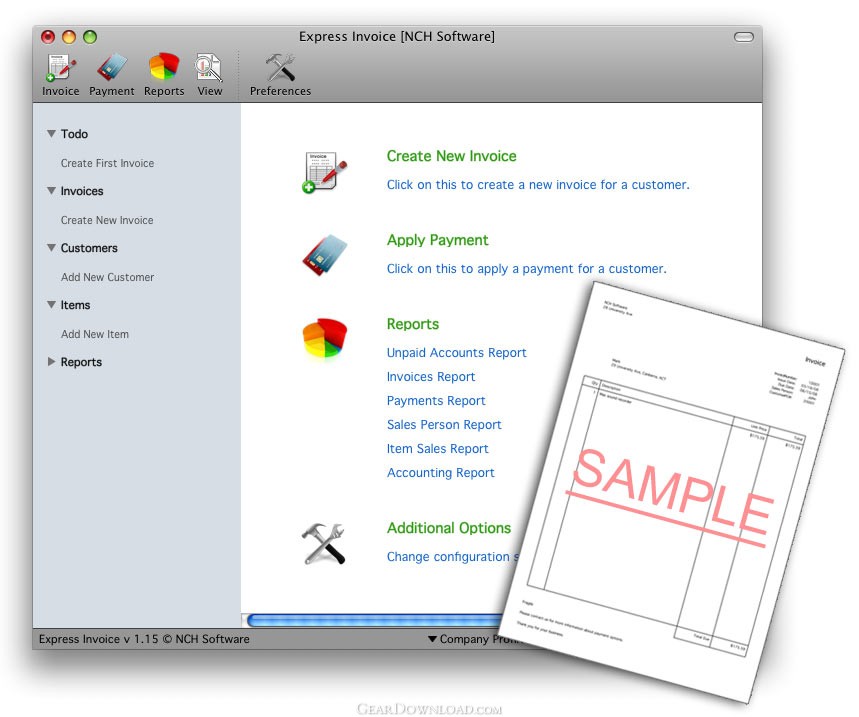Open the Unpaid Accounts Report link

456,353
